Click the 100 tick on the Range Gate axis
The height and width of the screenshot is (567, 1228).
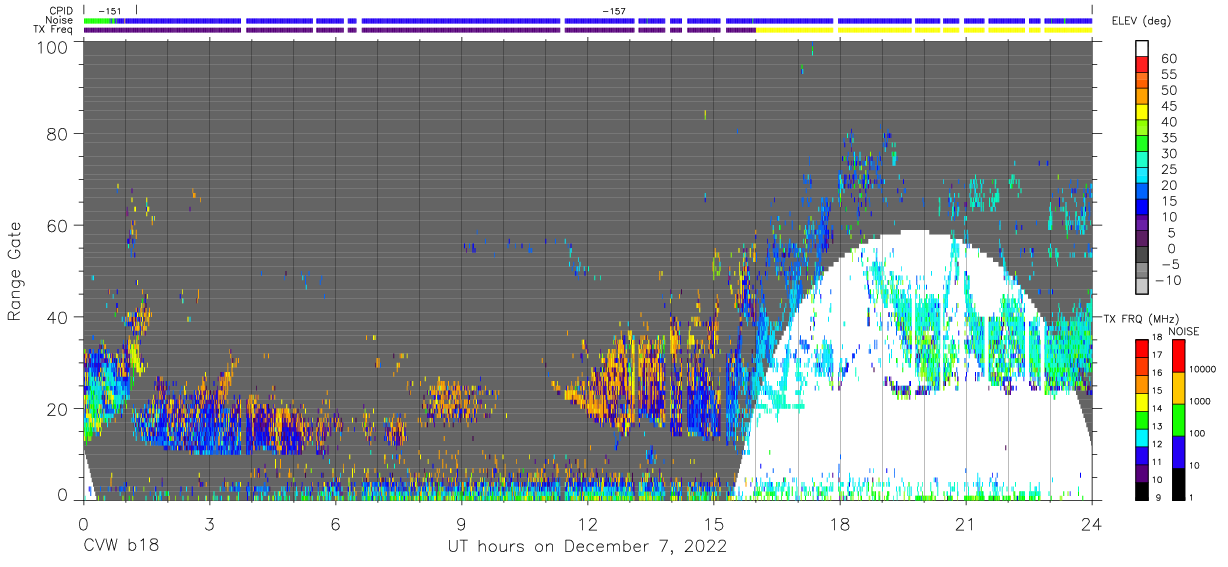click(x=53, y=47)
